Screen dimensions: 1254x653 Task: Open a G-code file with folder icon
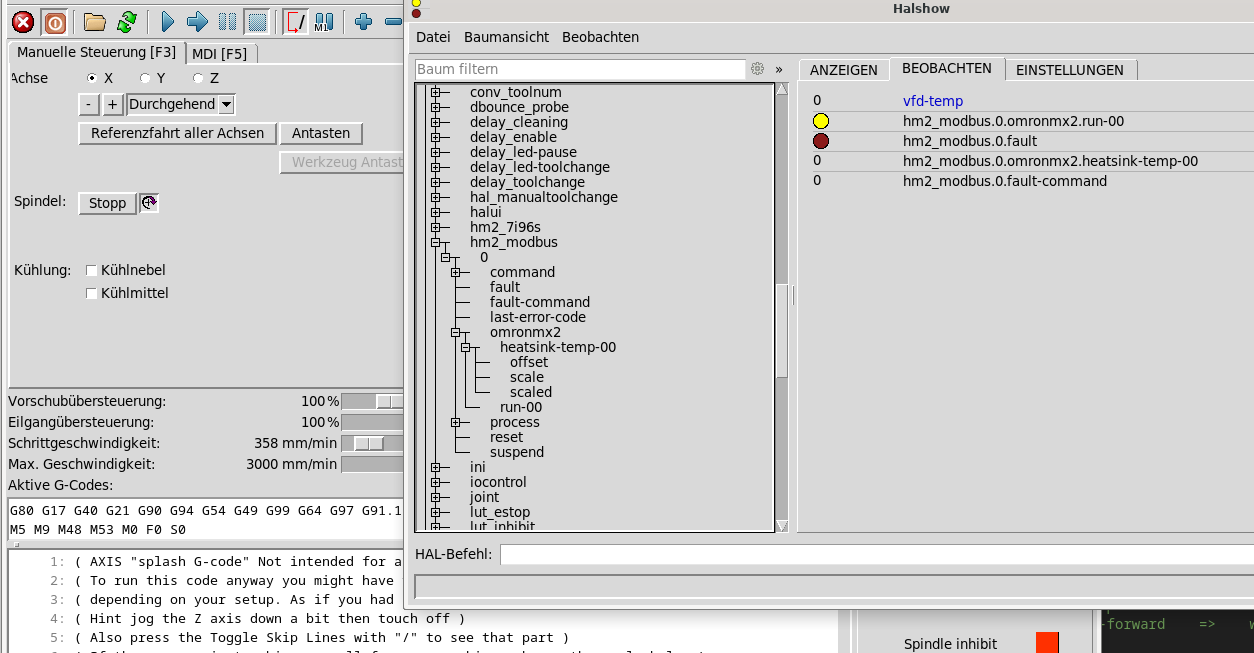pos(94,21)
